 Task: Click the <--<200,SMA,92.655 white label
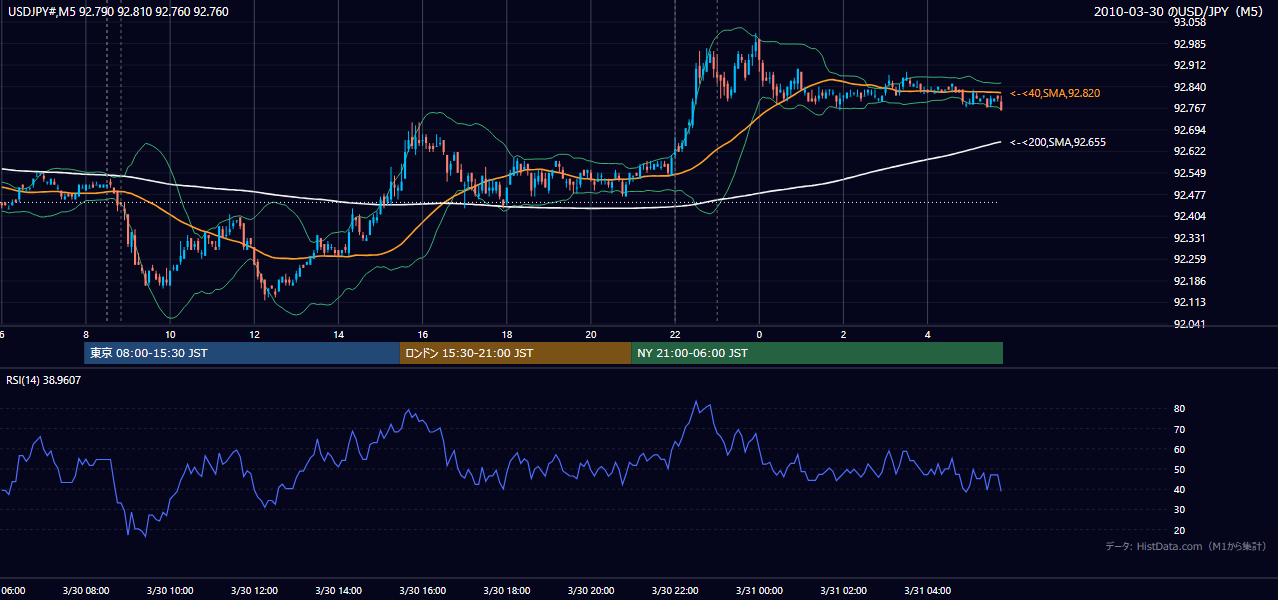click(1058, 142)
